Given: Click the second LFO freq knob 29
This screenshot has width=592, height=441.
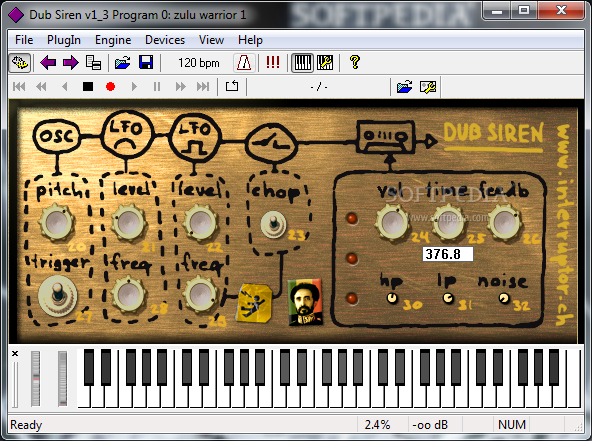Looking at the screenshot, I should (200, 295).
